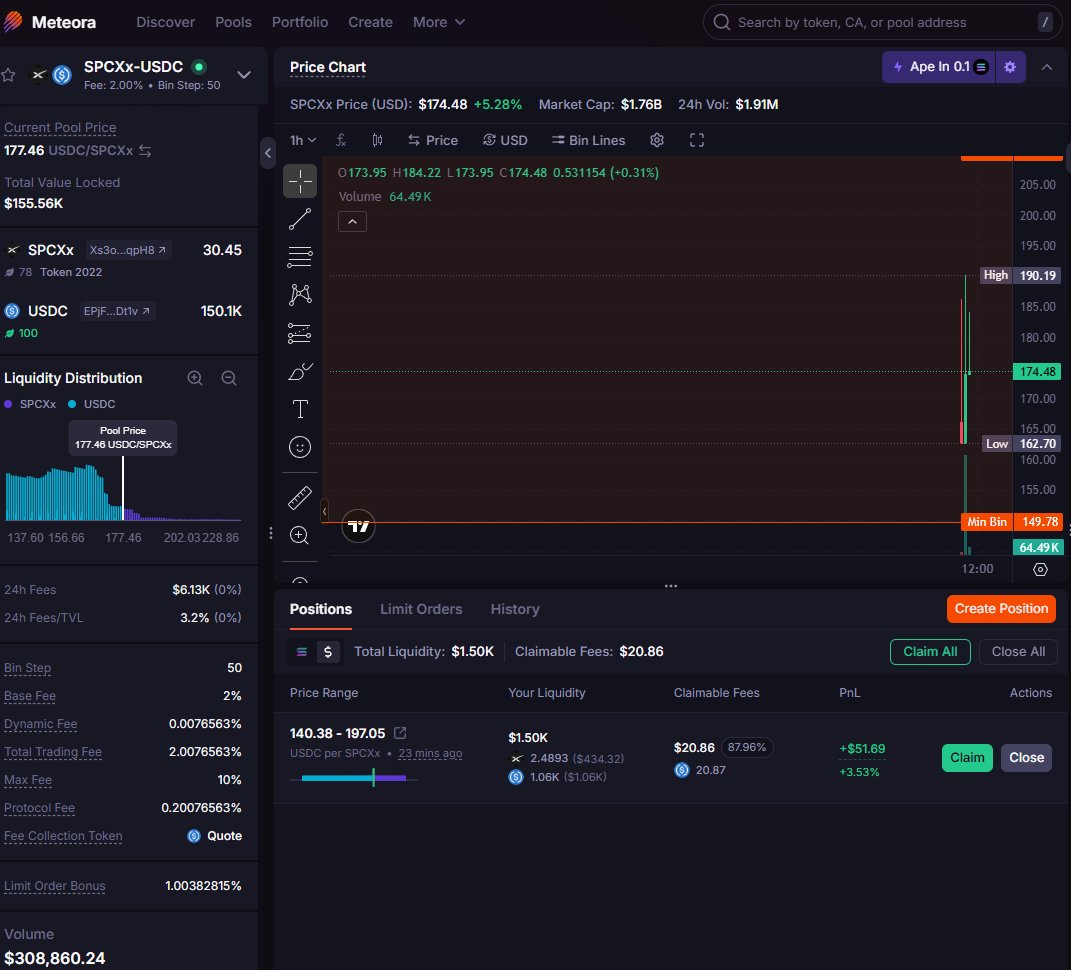
Task: Expand the More menu
Action: [x=439, y=22]
